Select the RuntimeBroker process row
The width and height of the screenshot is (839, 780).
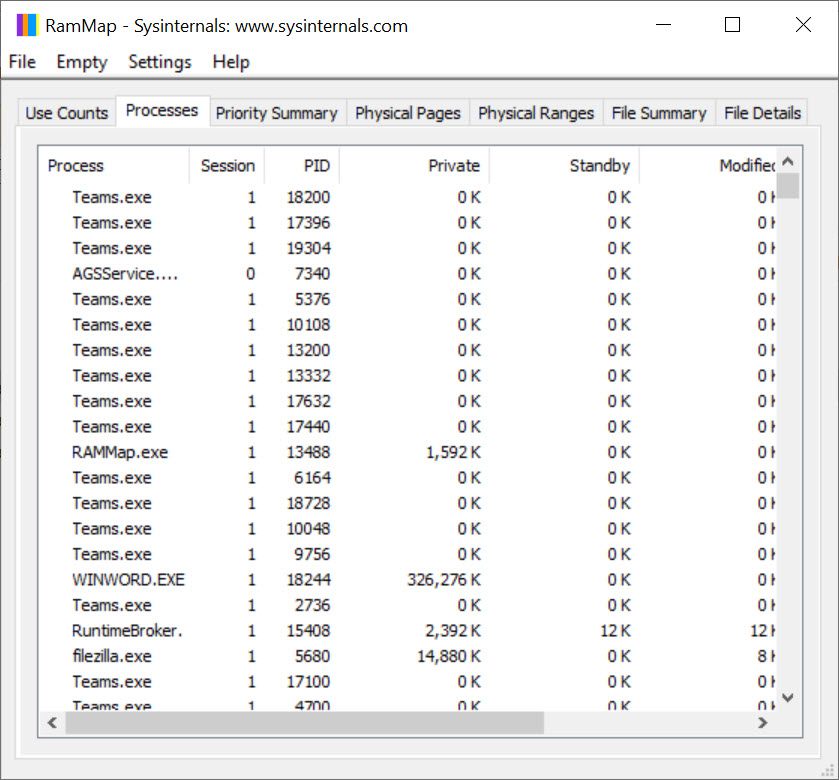(x=407, y=631)
